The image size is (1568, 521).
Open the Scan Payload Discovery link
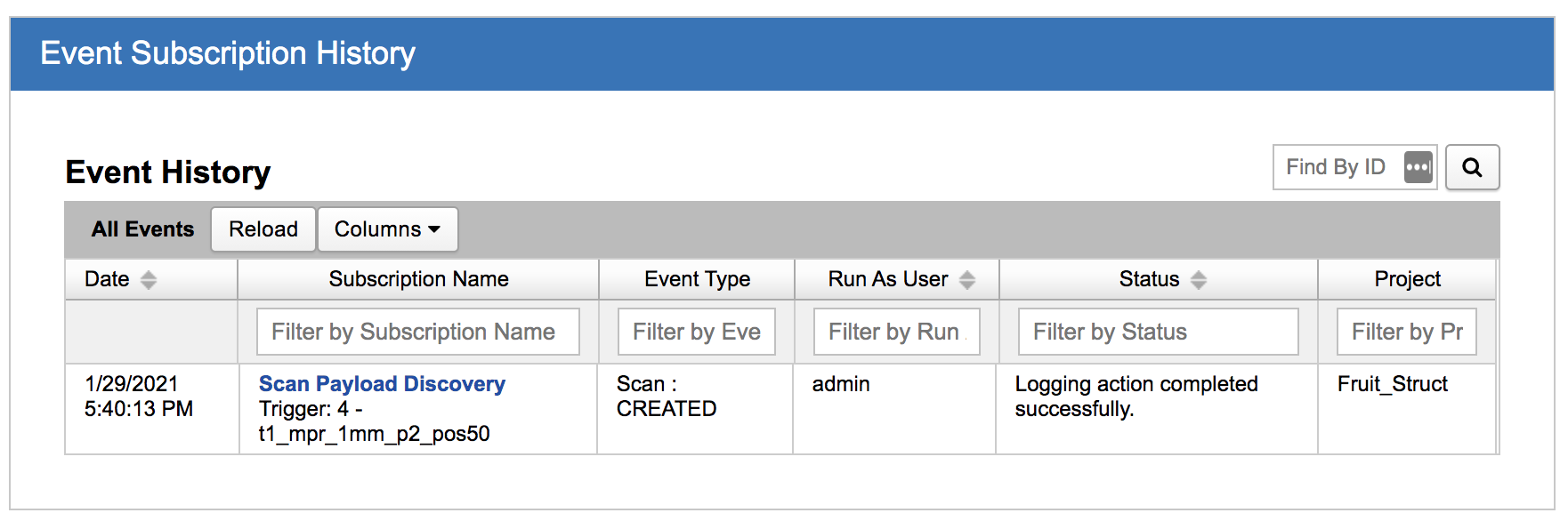382,384
